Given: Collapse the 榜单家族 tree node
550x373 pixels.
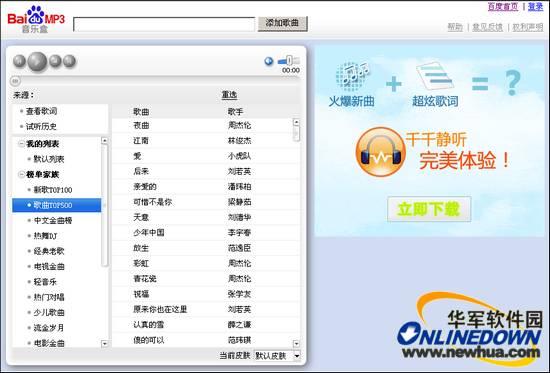Looking at the screenshot, I should tap(21, 174).
